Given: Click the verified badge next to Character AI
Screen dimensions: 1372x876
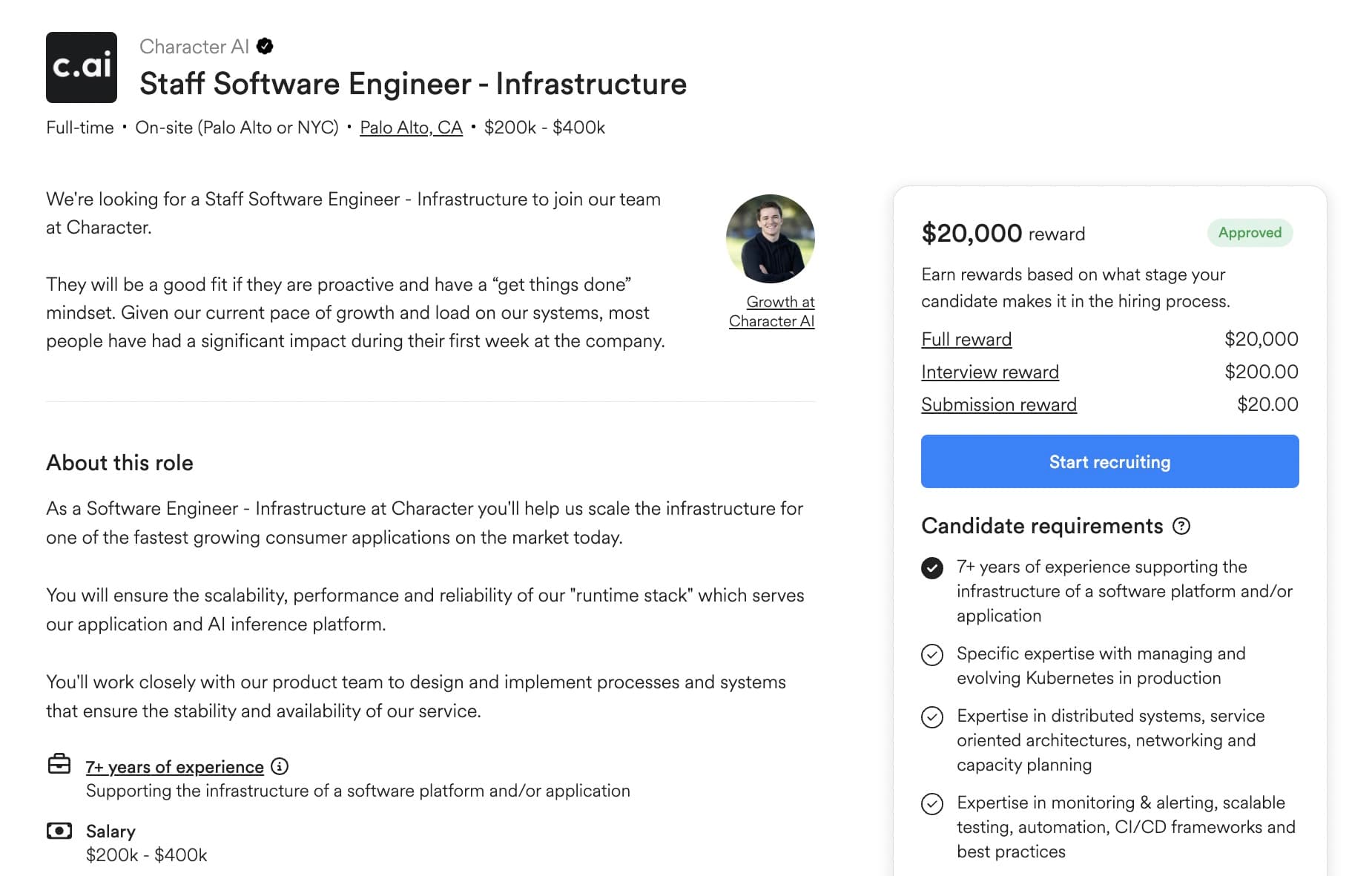Looking at the screenshot, I should 265,47.
